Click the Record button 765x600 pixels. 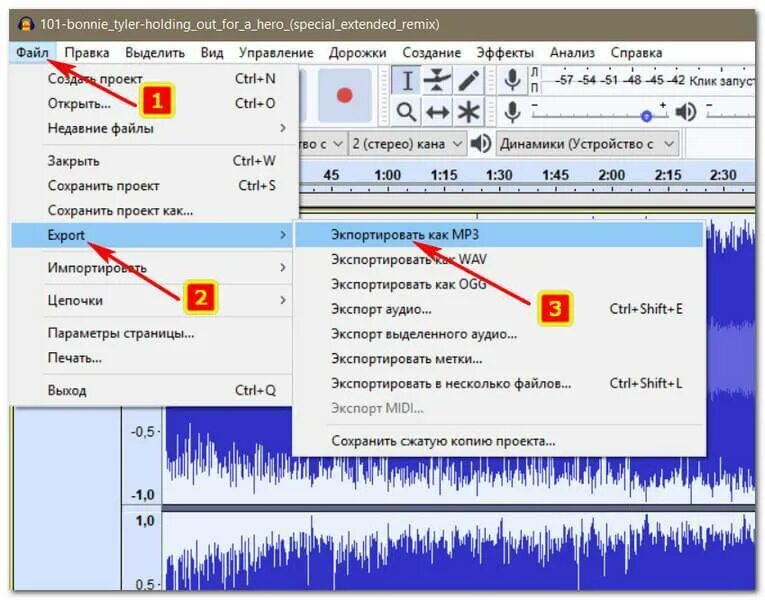344,95
